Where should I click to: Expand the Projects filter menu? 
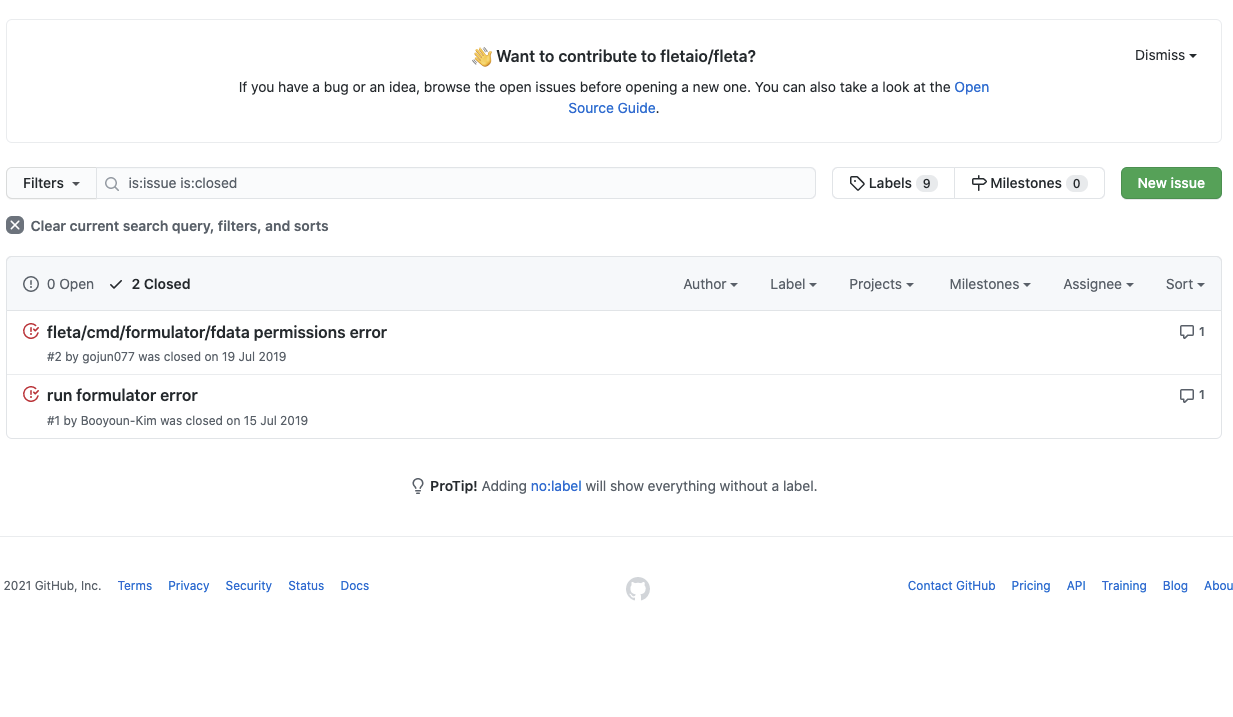881,284
